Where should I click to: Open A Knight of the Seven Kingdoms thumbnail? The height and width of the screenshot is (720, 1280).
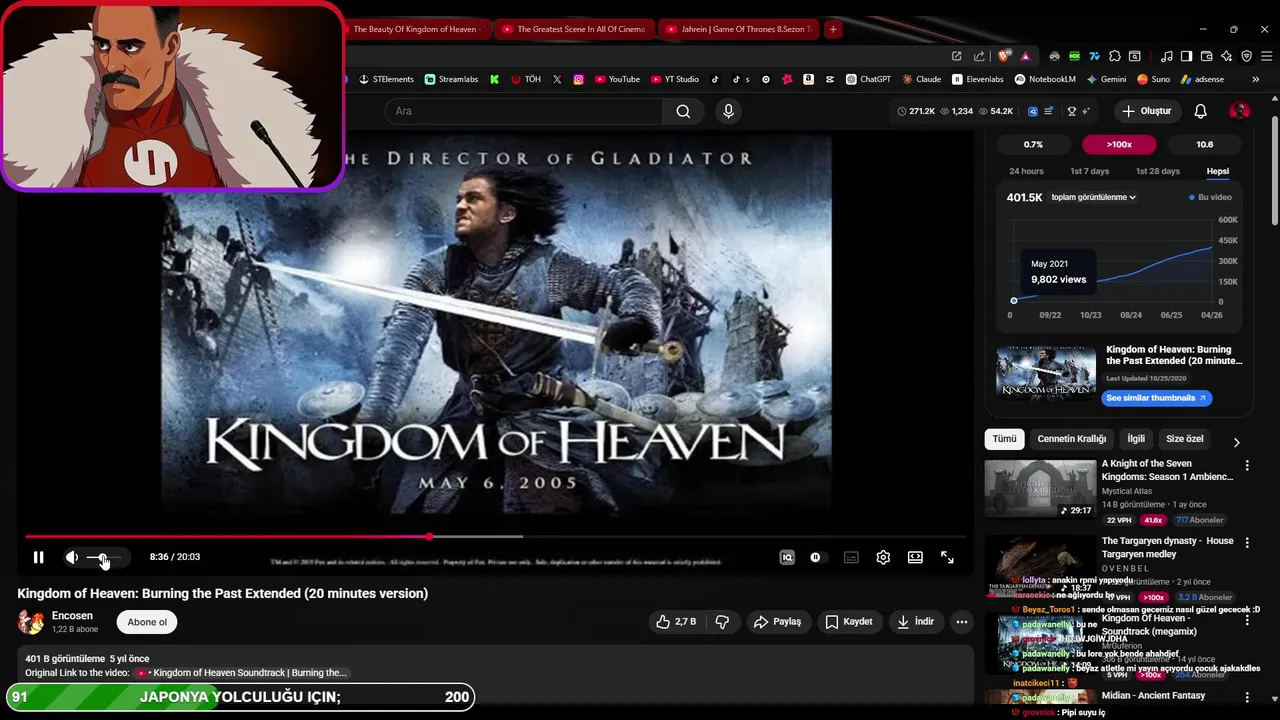1040,489
